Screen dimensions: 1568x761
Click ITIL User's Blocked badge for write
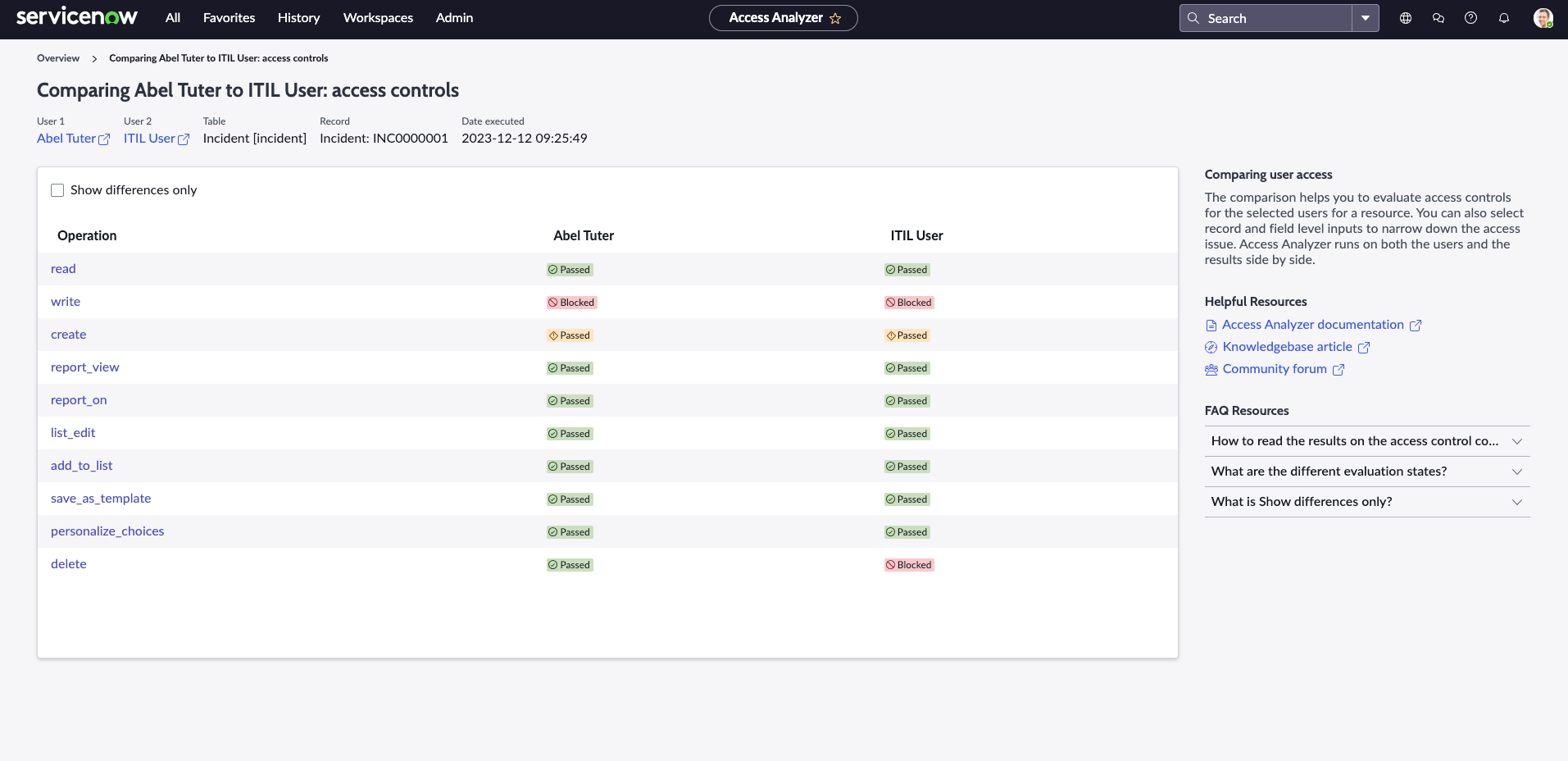pos(909,303)
